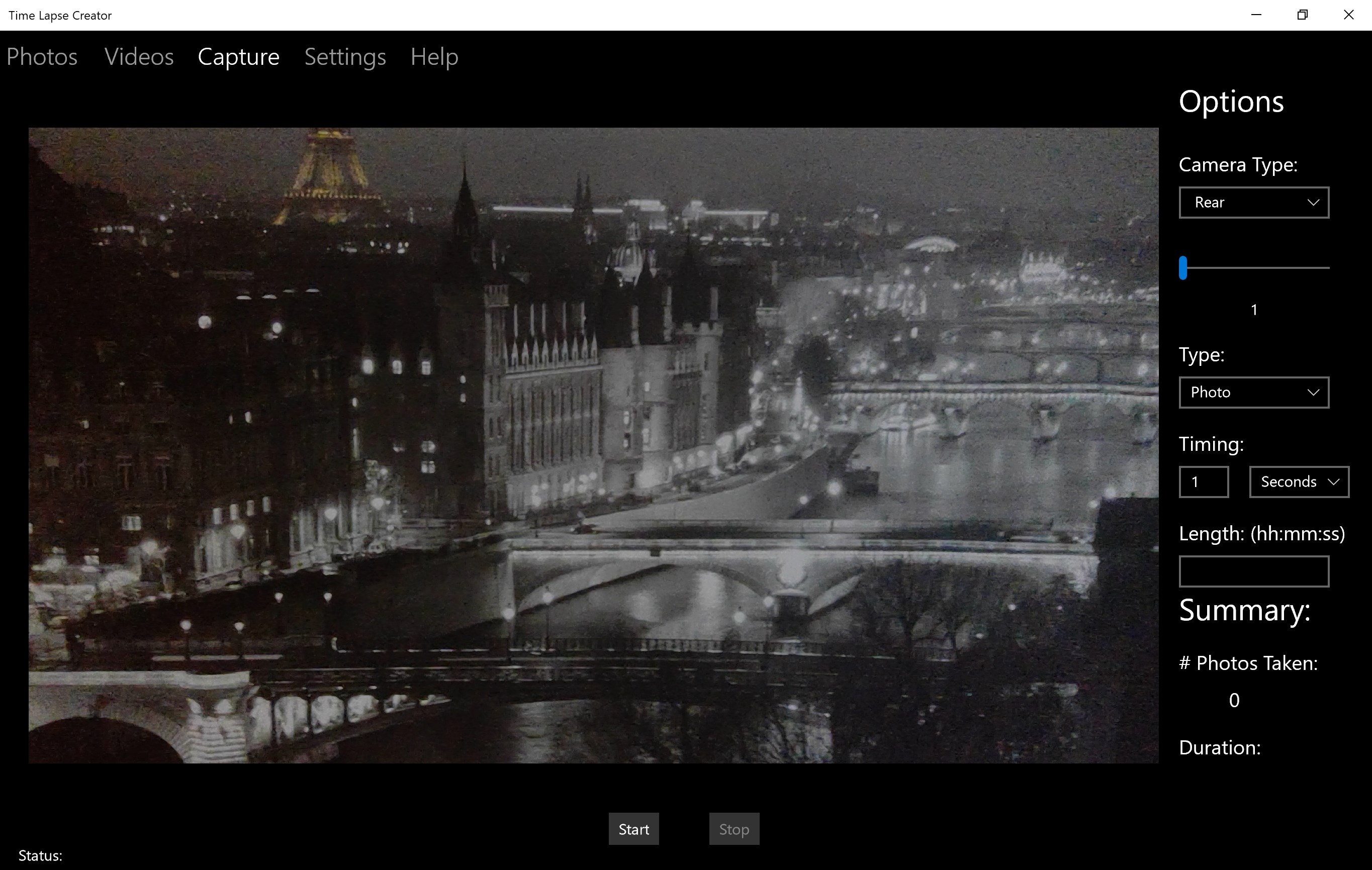This screenshot has width=1372, height=870.
Task: Restore down the application window
Action: [1303, 15]
